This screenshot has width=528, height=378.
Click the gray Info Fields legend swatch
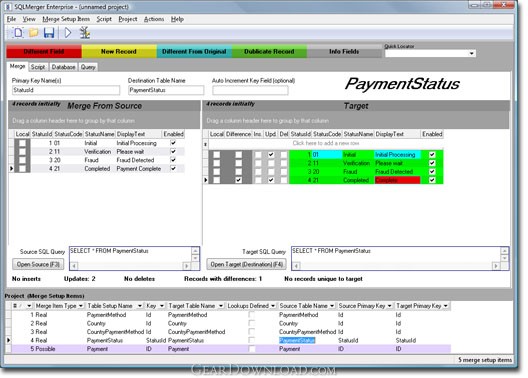[x=344, y=51]
